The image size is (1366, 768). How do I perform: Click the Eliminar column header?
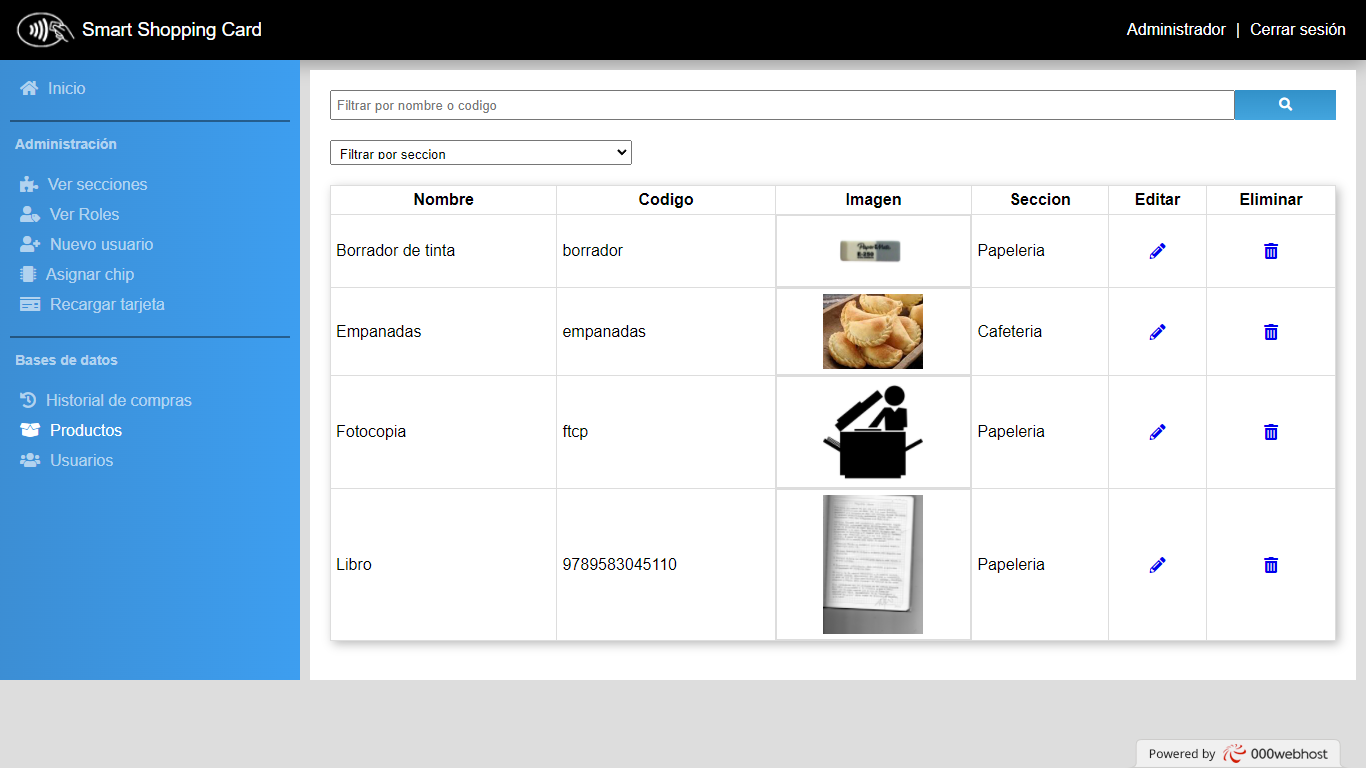tap(1271, 200)
